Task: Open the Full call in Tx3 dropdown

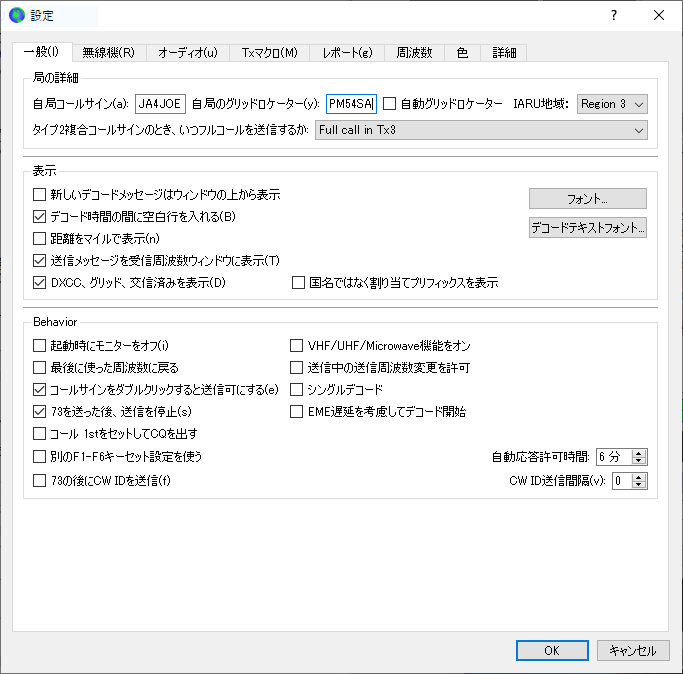Action: [481, 130]
